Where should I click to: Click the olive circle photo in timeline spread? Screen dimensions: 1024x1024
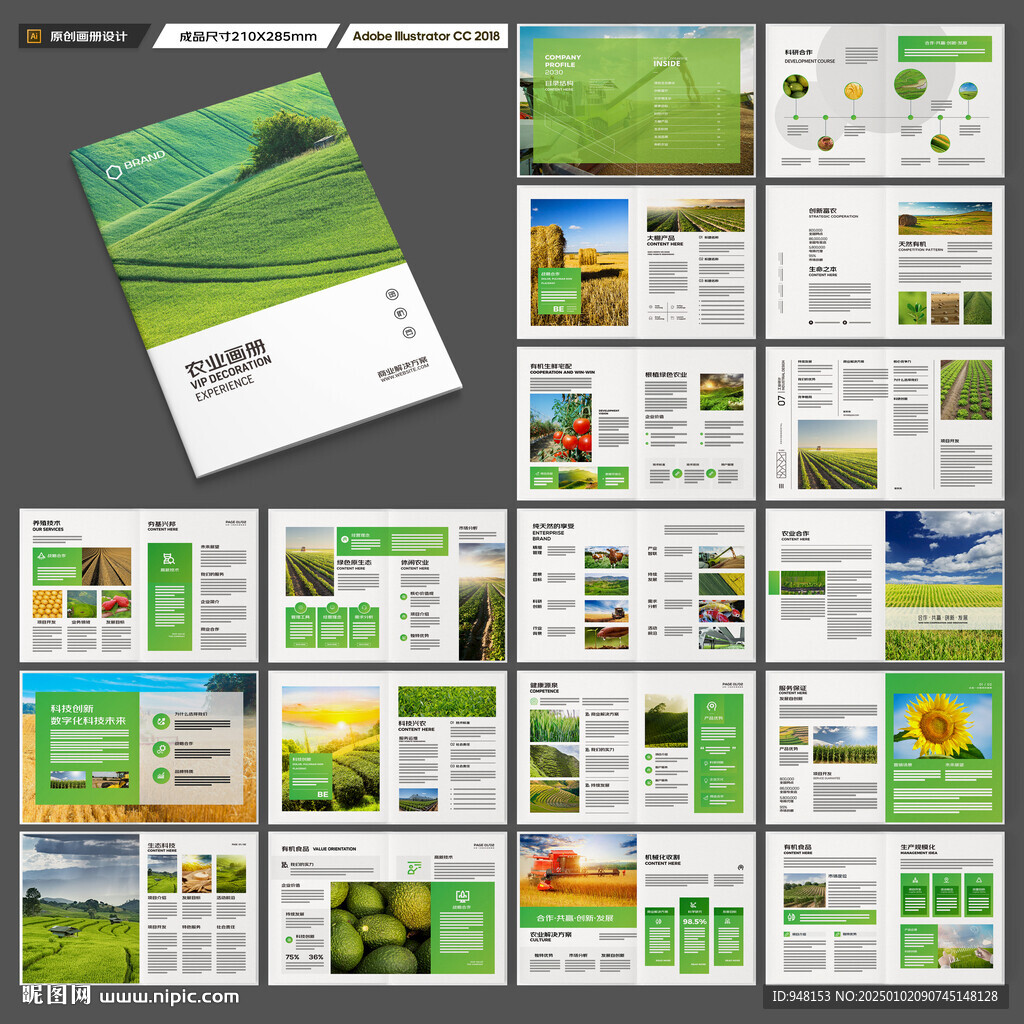(x=795, y=86)
